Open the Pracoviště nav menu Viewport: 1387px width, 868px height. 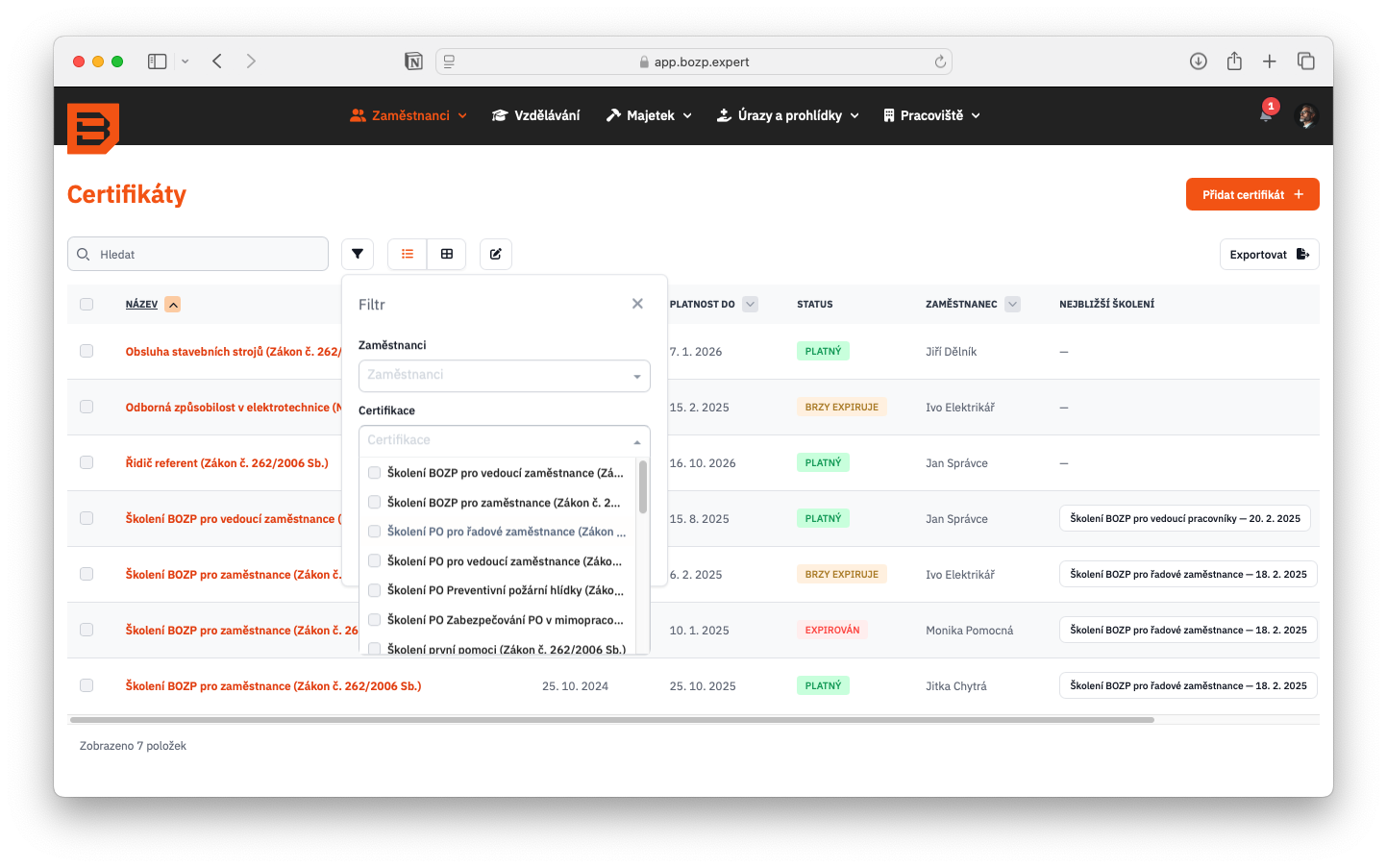tap(931, 115)
